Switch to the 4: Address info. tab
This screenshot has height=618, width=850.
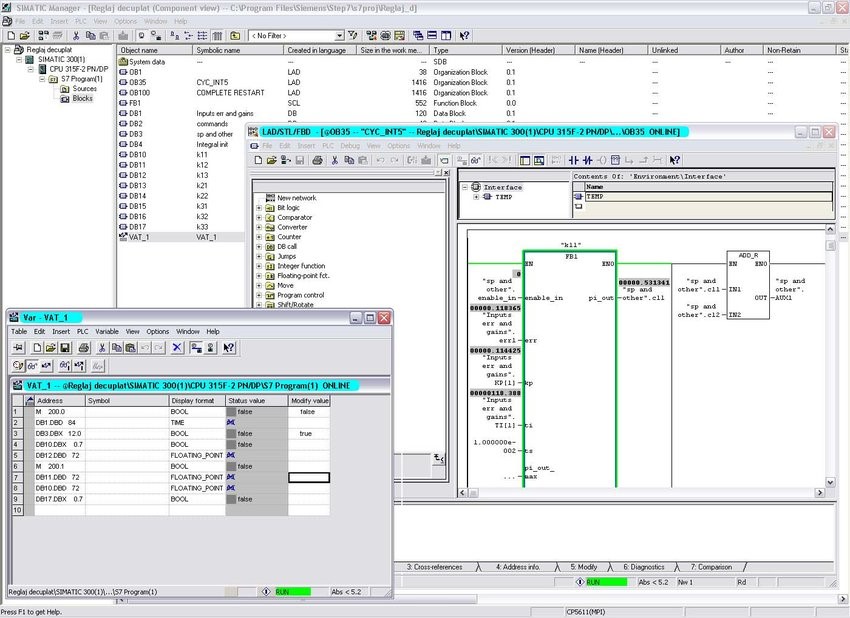[x=518, y=567]
